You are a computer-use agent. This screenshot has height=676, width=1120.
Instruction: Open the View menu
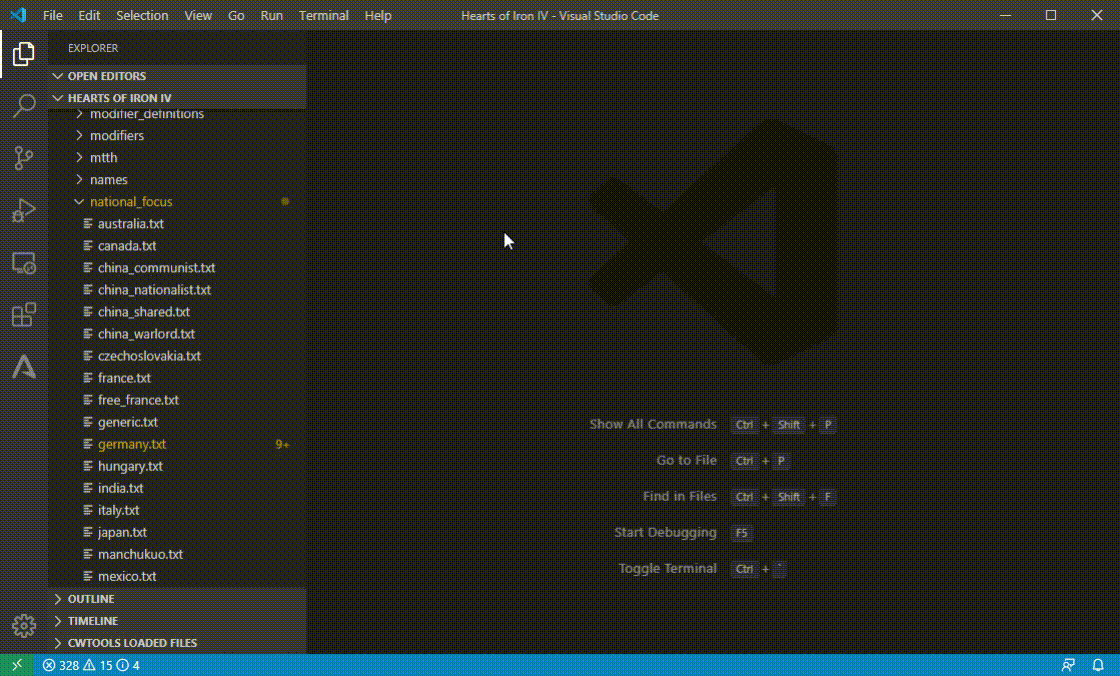(x=198, y=15)
